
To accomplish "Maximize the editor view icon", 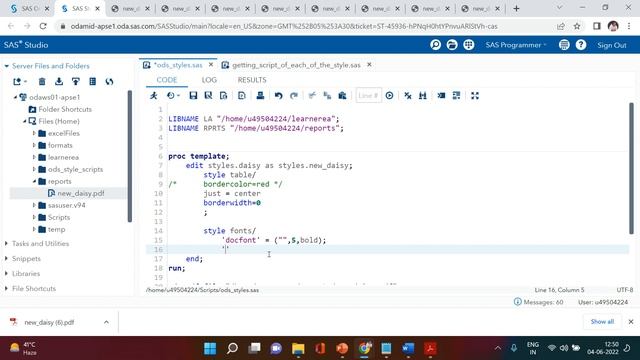I will point(475,96).
